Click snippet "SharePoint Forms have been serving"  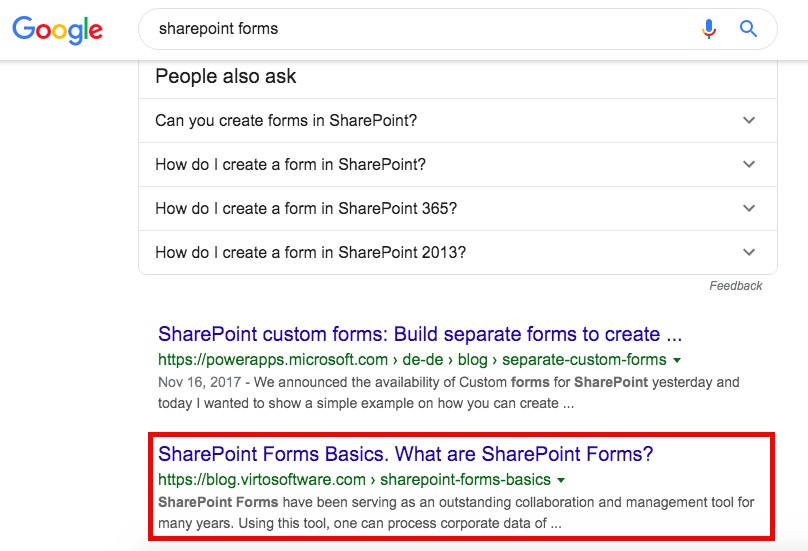point(456,513)
